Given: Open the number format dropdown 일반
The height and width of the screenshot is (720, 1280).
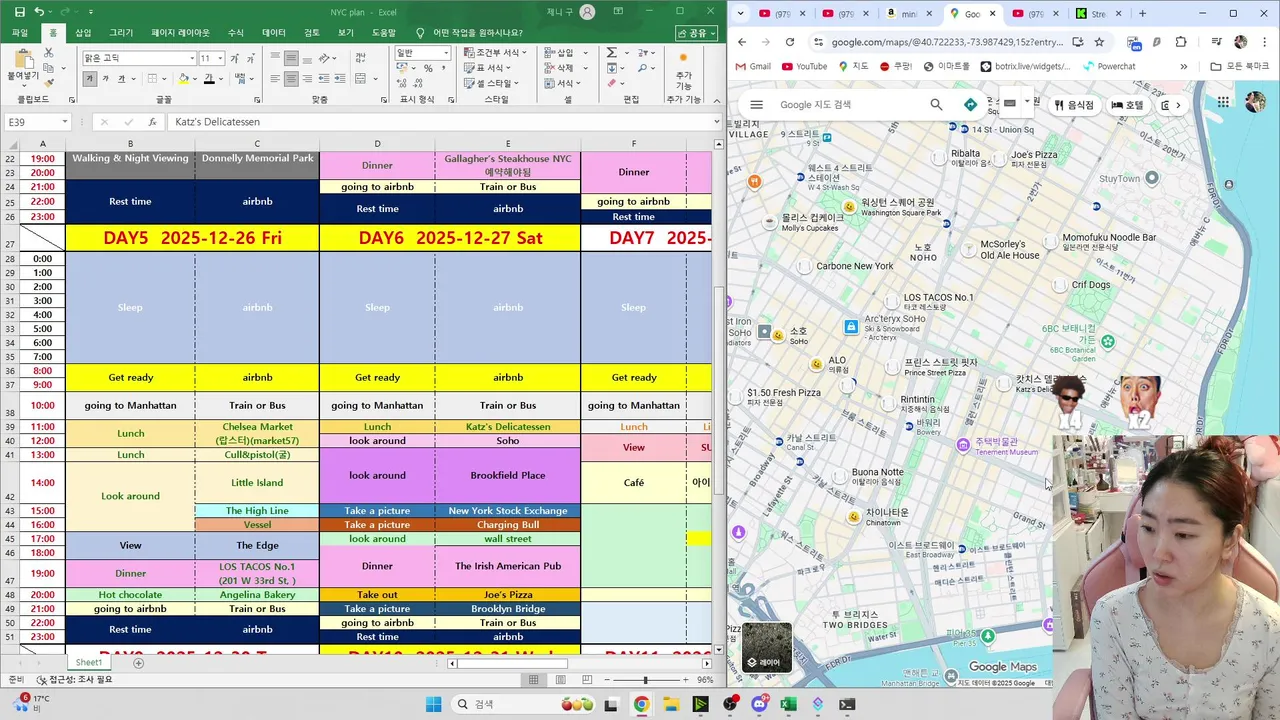Looking at the screenshot, I should click(446, 53).
